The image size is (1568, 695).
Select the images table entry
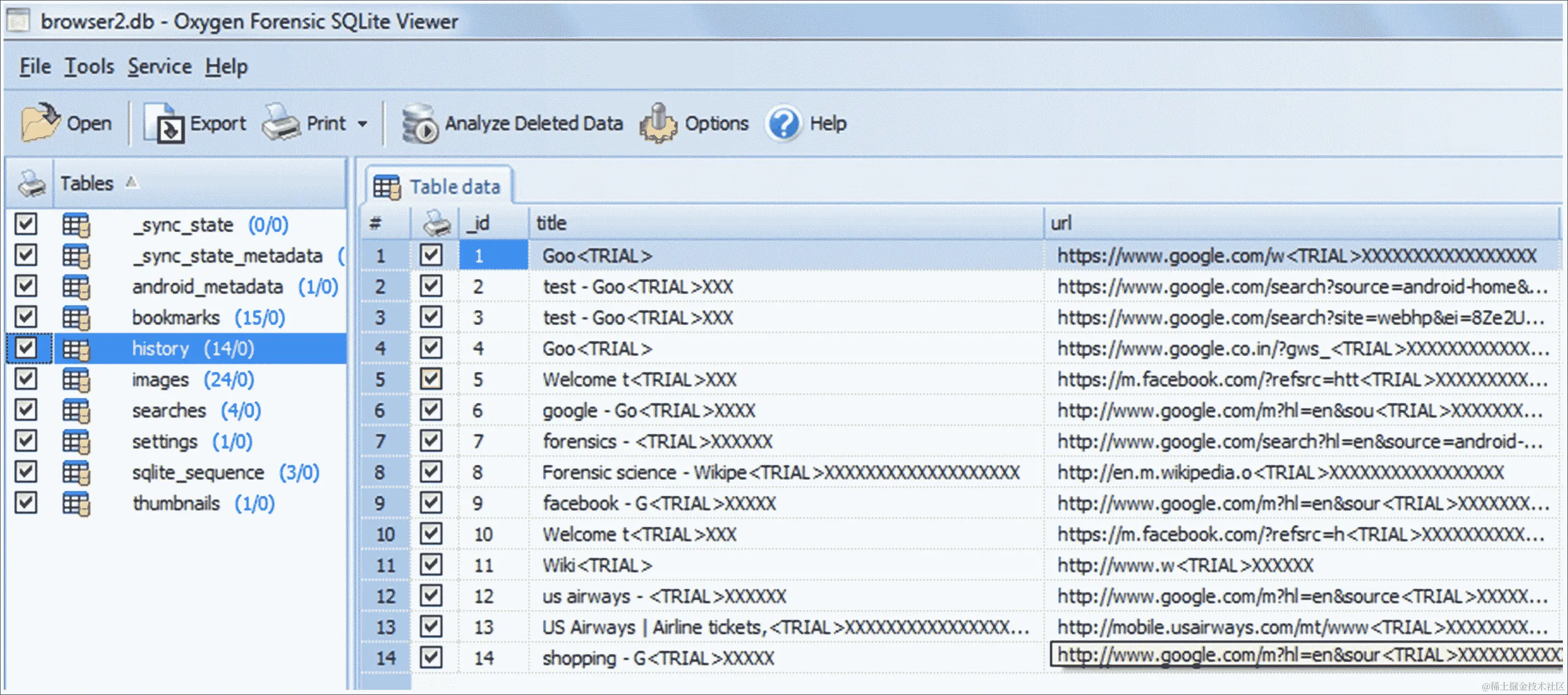tap(161, 380)
